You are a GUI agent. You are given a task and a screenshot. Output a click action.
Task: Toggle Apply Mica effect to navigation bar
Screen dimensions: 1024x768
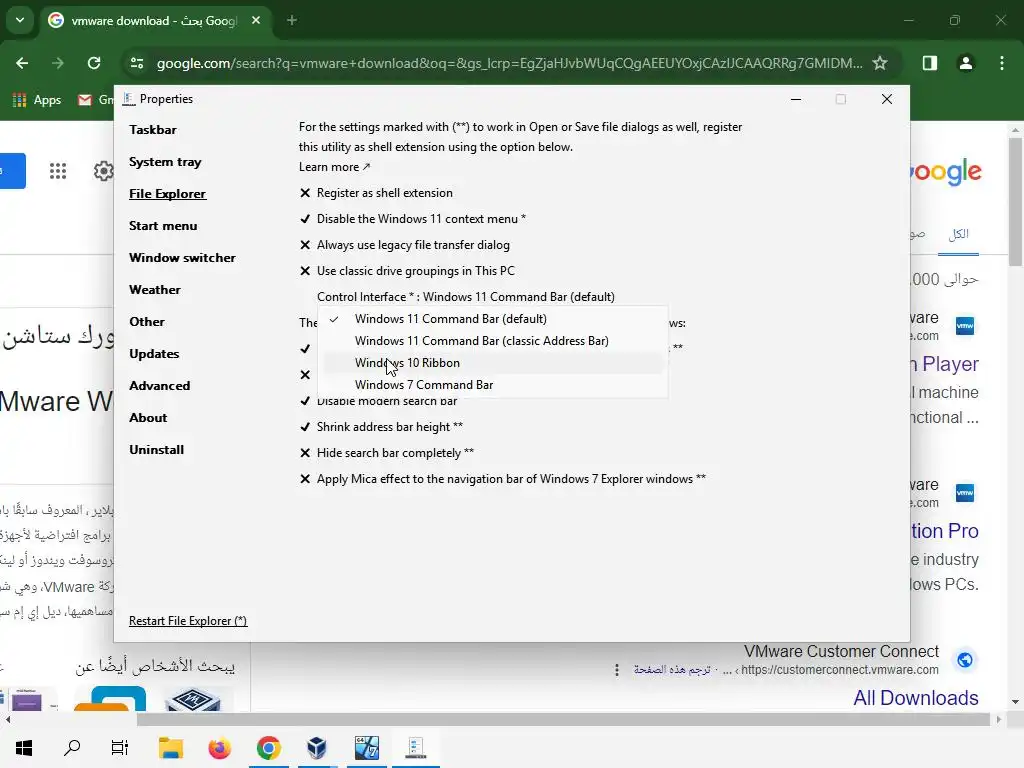[x=503, y=479]
